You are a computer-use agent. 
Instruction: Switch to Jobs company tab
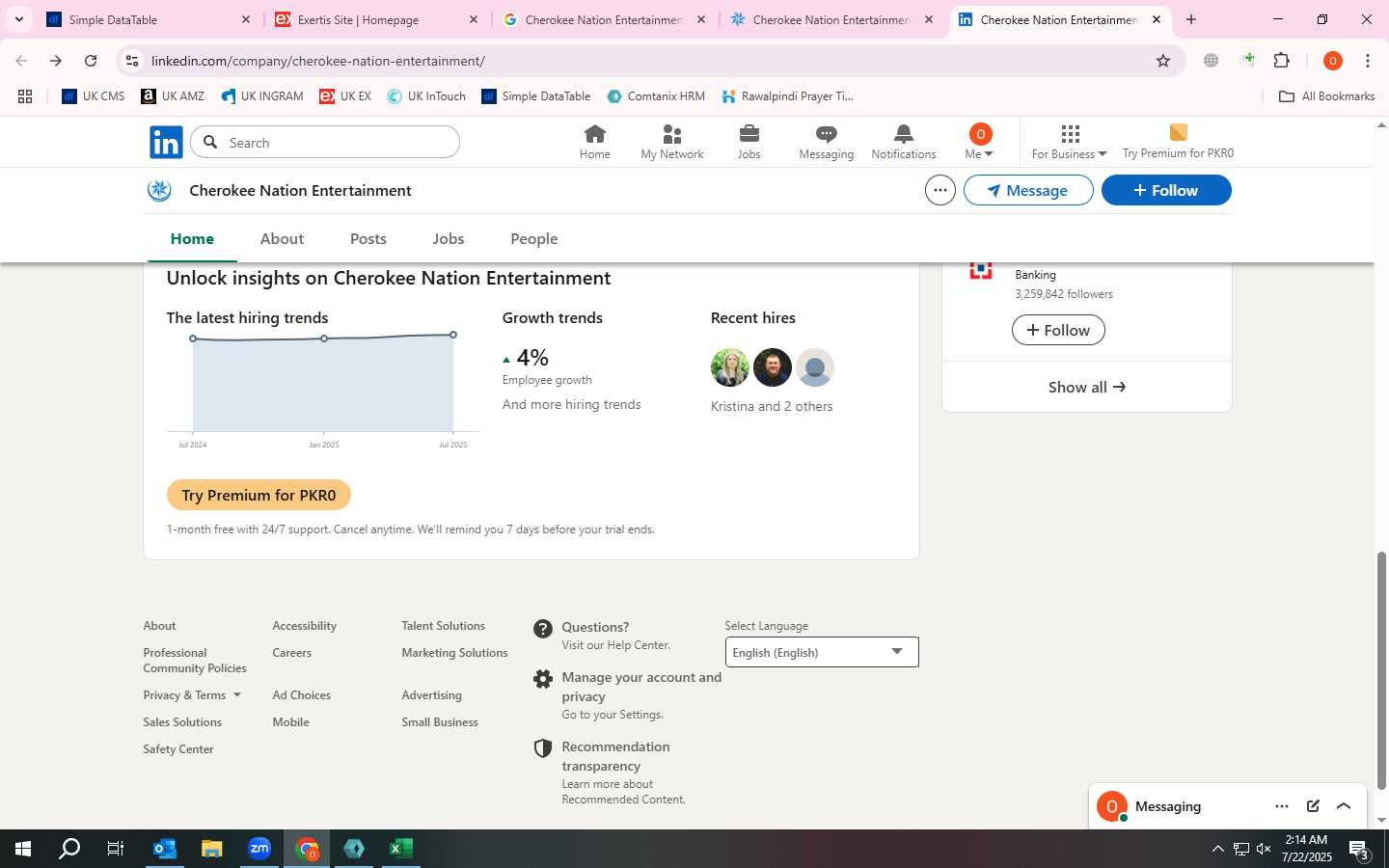[449, 238]
